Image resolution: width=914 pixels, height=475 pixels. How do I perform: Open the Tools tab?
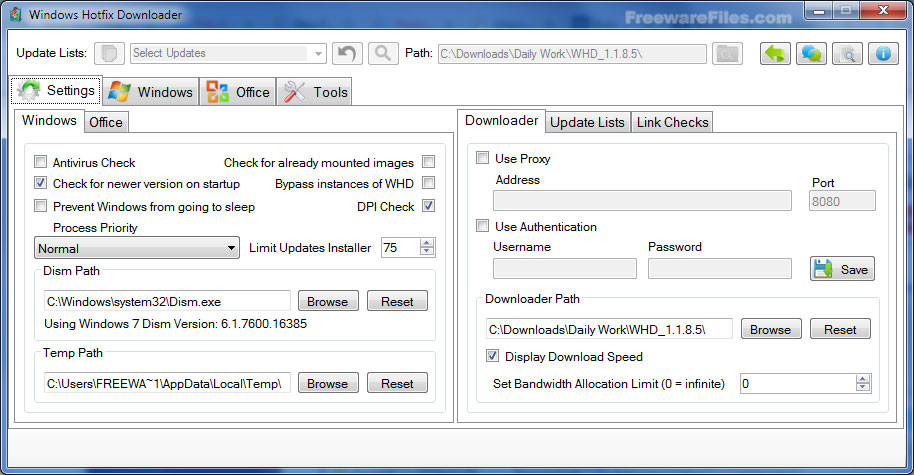coord(314,92)
